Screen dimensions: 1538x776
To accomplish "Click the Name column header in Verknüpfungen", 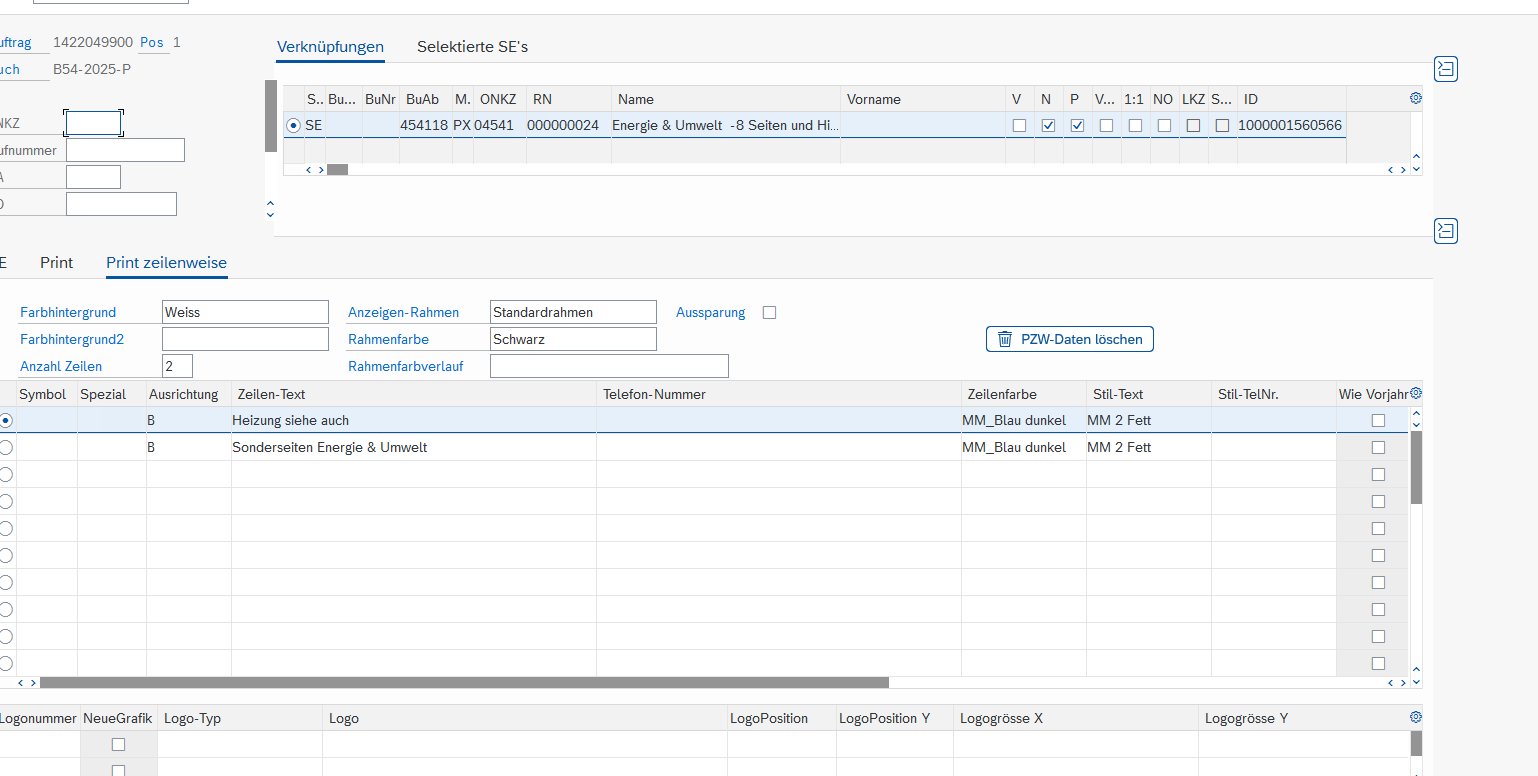I will 726,99.
